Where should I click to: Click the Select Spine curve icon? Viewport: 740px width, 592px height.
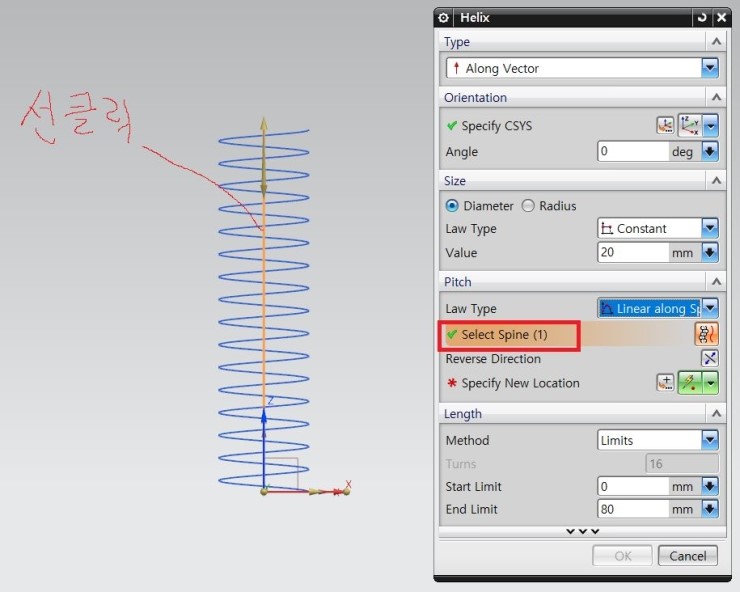click(x=707, y=334)
